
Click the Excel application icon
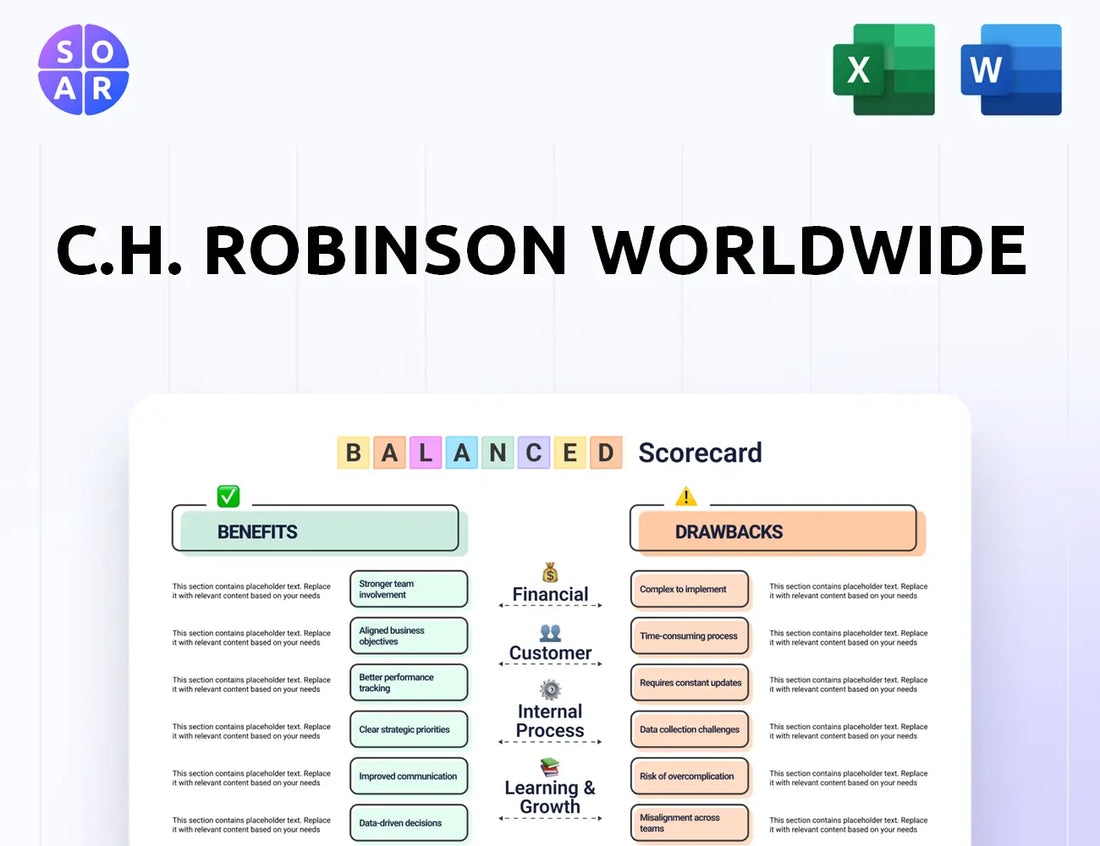tap(884, 69)
